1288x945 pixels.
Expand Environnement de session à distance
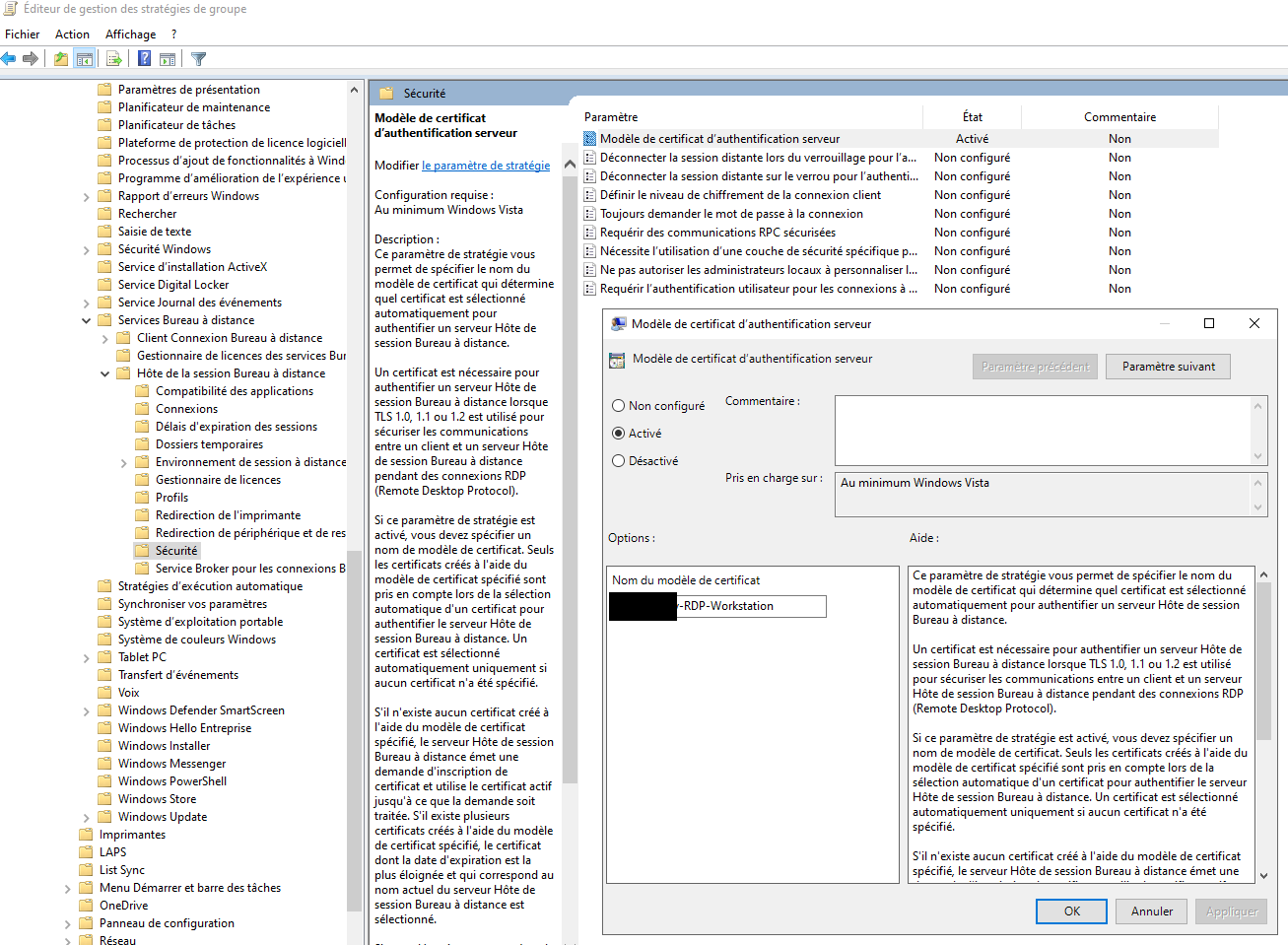coord(124,463)
